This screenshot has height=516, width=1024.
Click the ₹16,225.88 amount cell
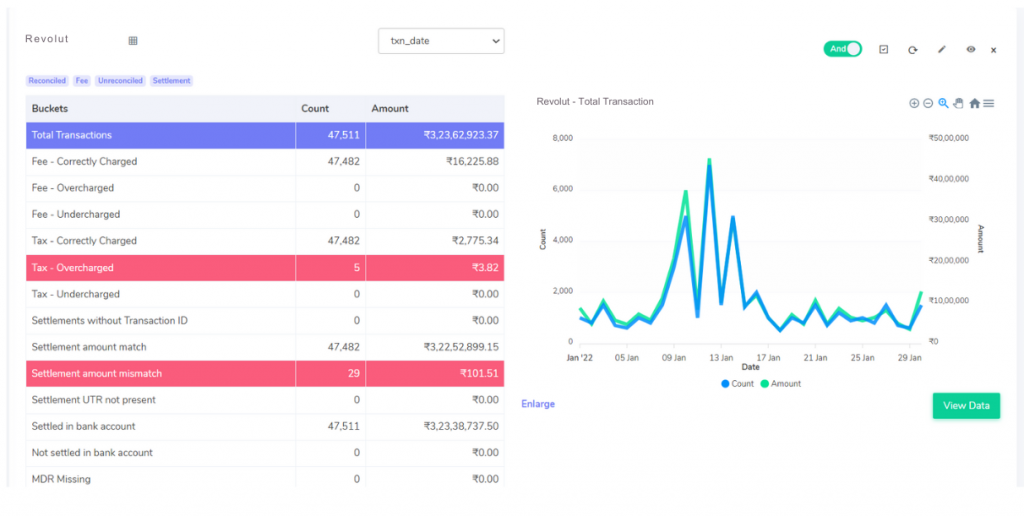(x=435, y=162)
